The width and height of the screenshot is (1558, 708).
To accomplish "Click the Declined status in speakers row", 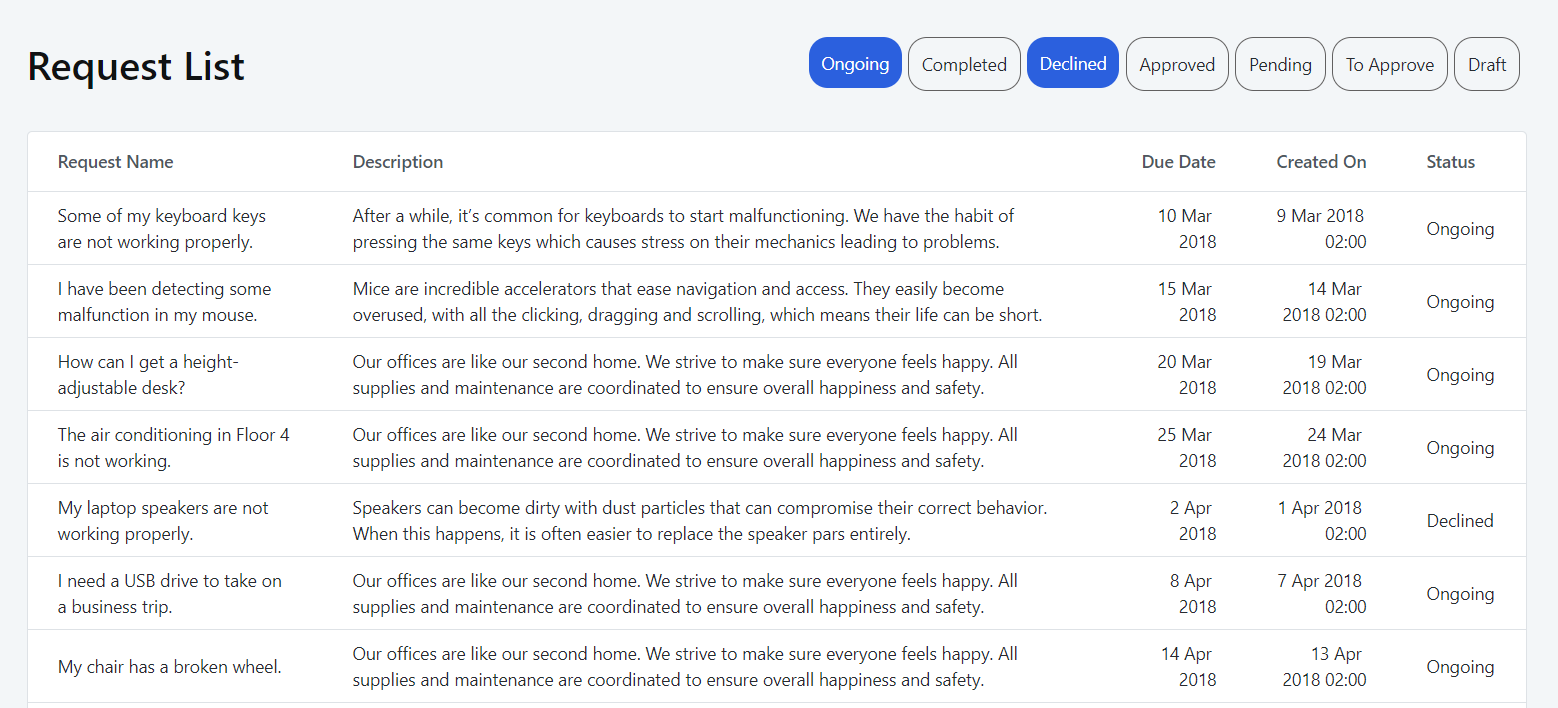I will tap(1459, 521).
